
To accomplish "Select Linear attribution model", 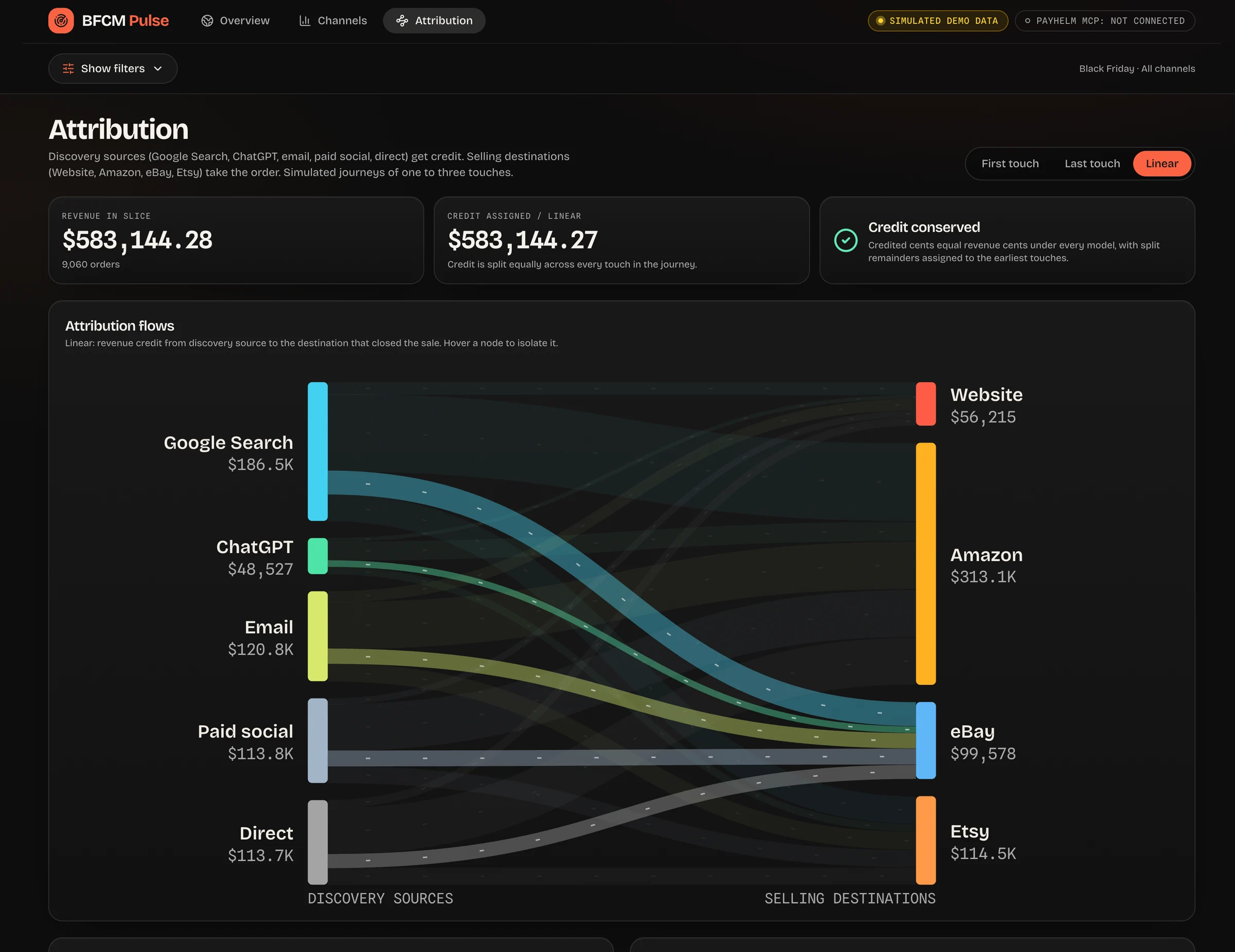I will (1162, 163).
